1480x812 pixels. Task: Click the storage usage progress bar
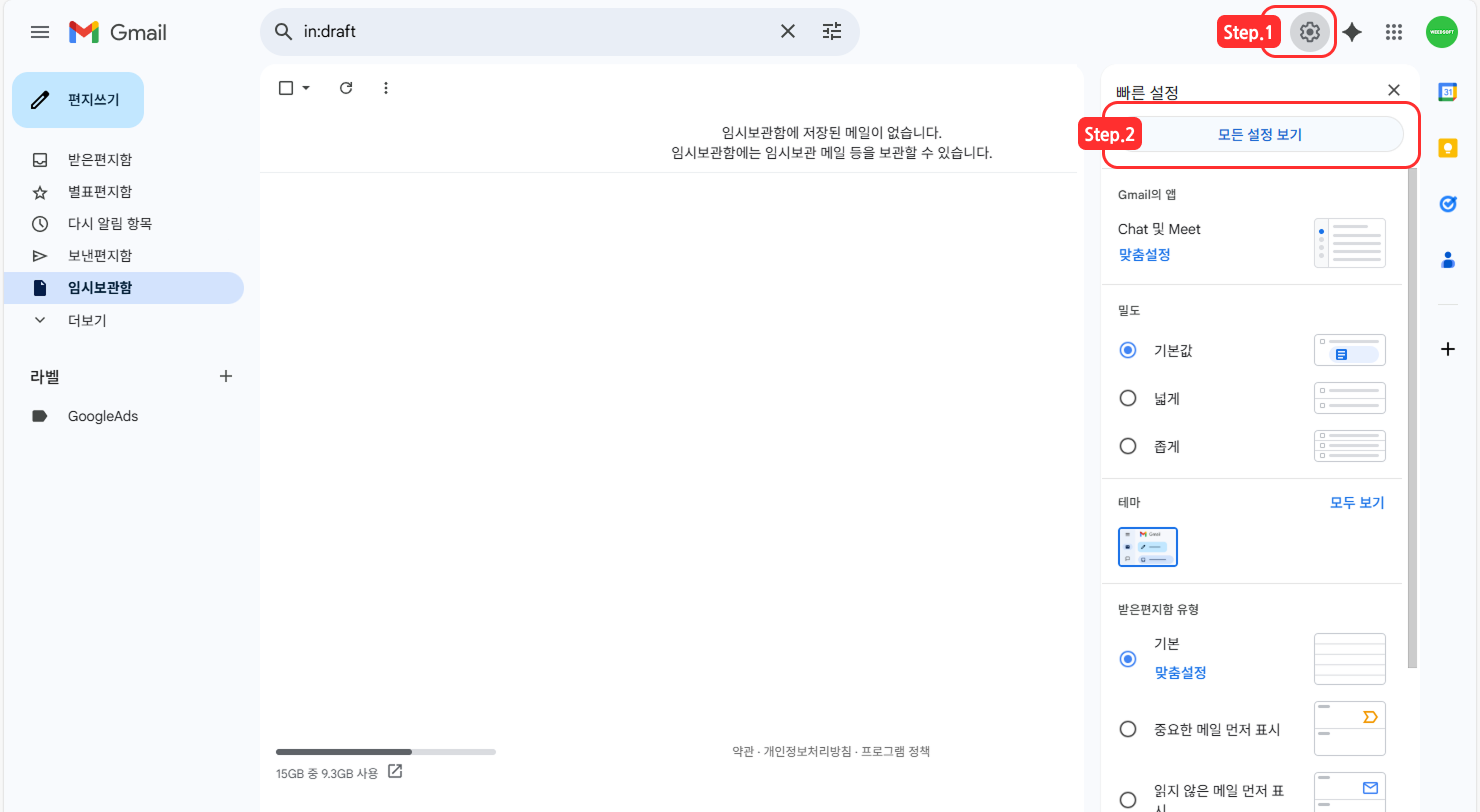pos(386,751)
